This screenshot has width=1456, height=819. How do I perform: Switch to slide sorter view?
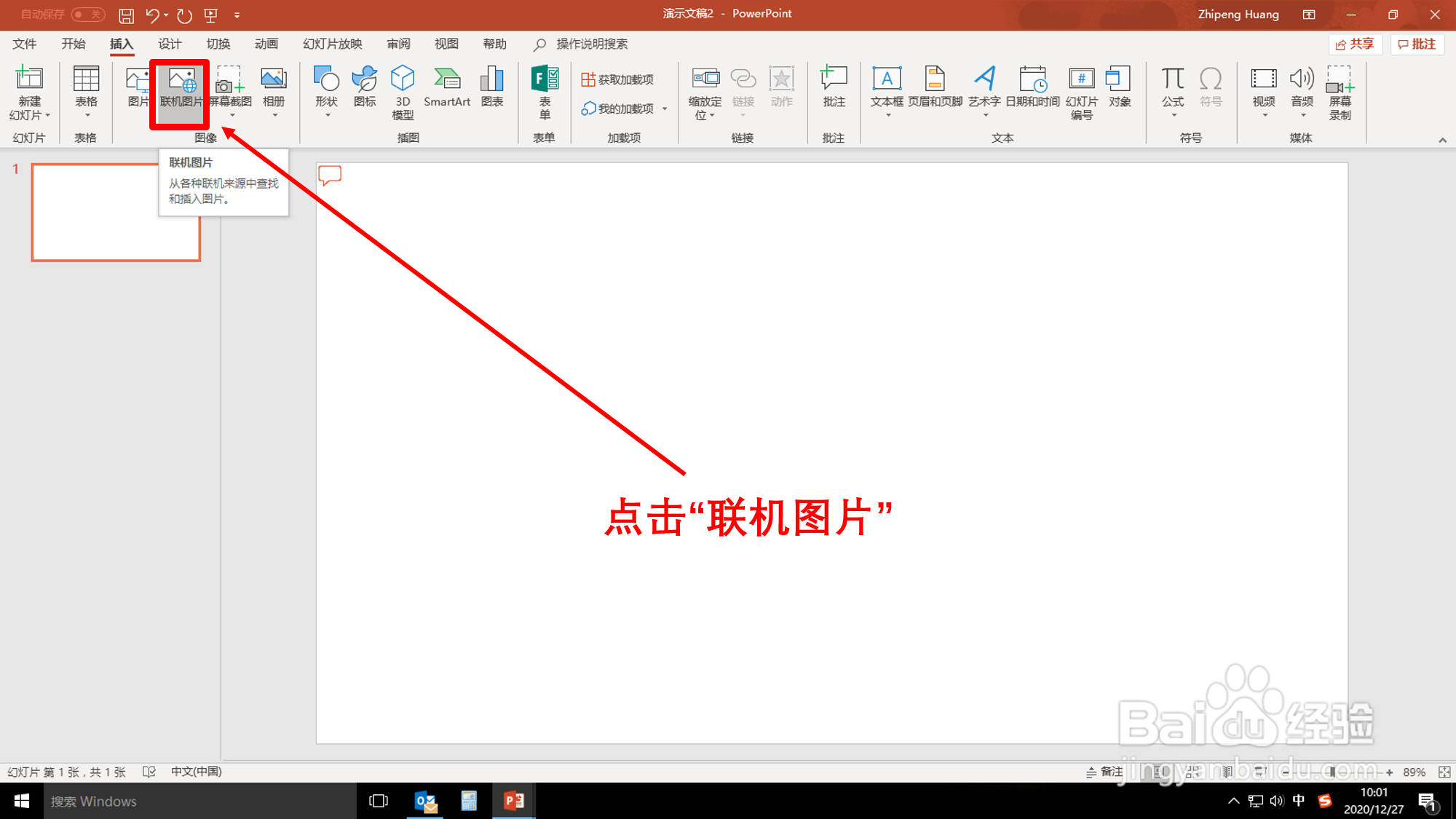(x=1193, y=772)
